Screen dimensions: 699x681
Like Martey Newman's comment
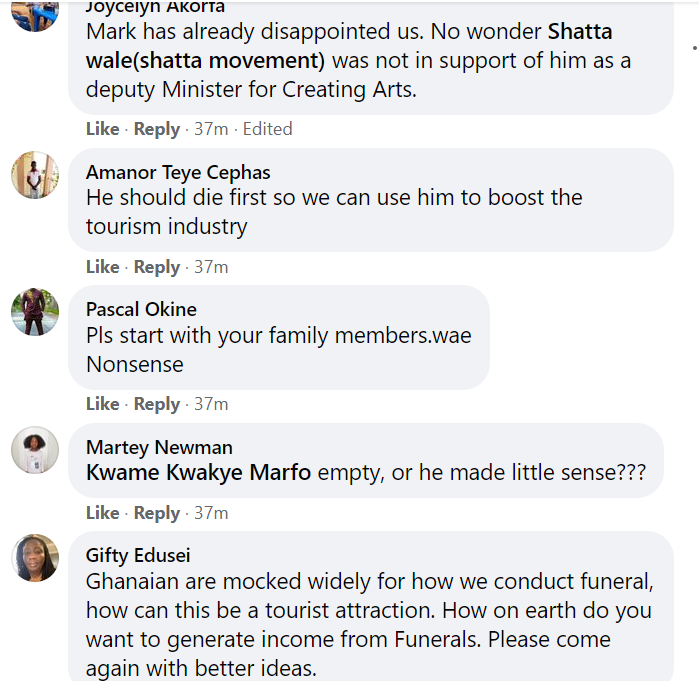(102, 513)
